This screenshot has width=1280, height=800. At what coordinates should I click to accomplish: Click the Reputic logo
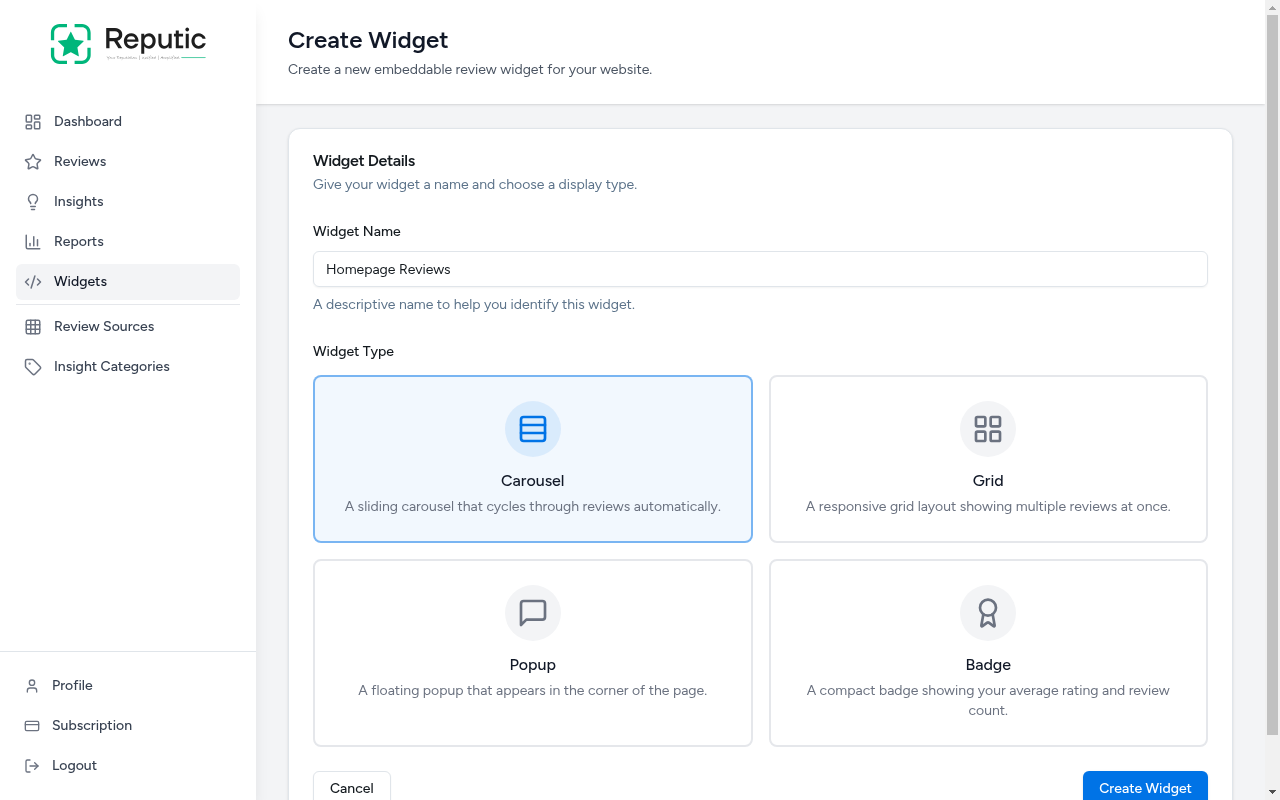128,43
